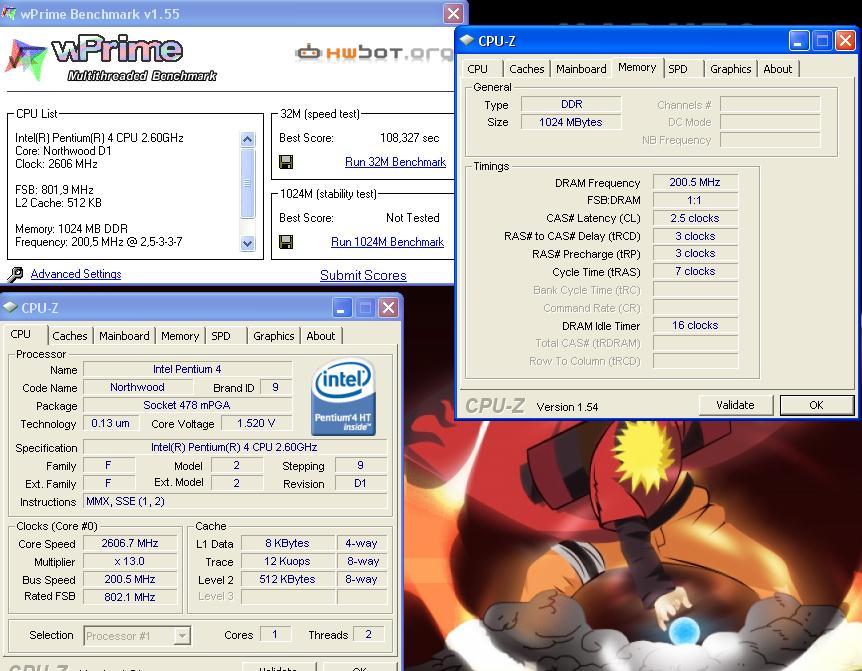The height and width of the screenshot is (671, 862).
Task: Click the save icon in 32M speed test
Action: pyautogui.click(x=286, y=162)
